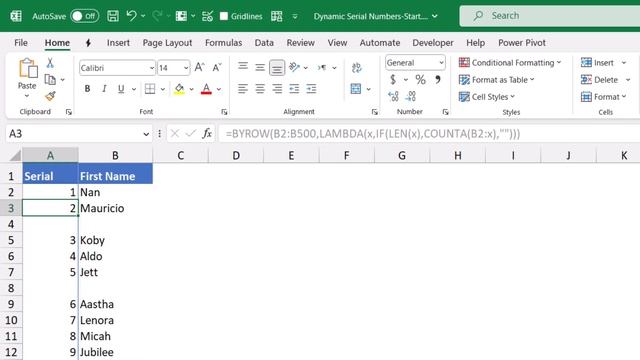
Task: Open the Developer tab
Action: [433, 42]
